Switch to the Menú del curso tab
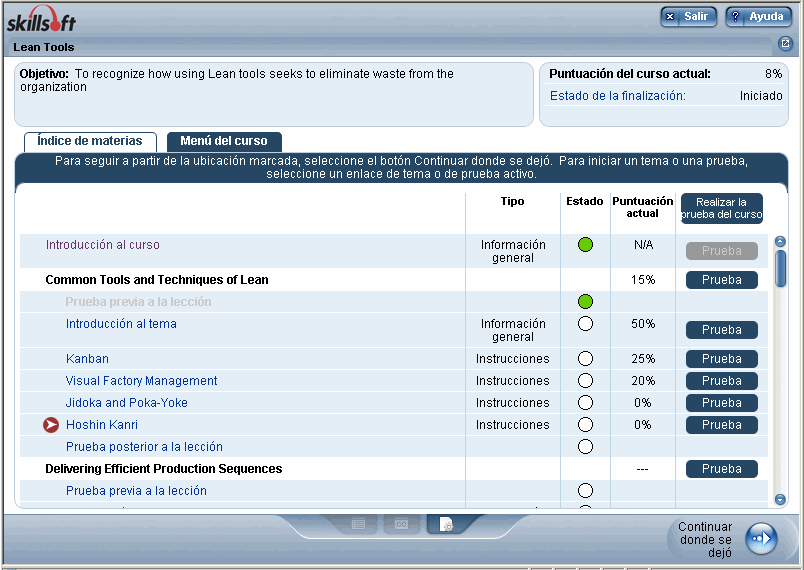The image size is (804, 570). pos(224,142)
